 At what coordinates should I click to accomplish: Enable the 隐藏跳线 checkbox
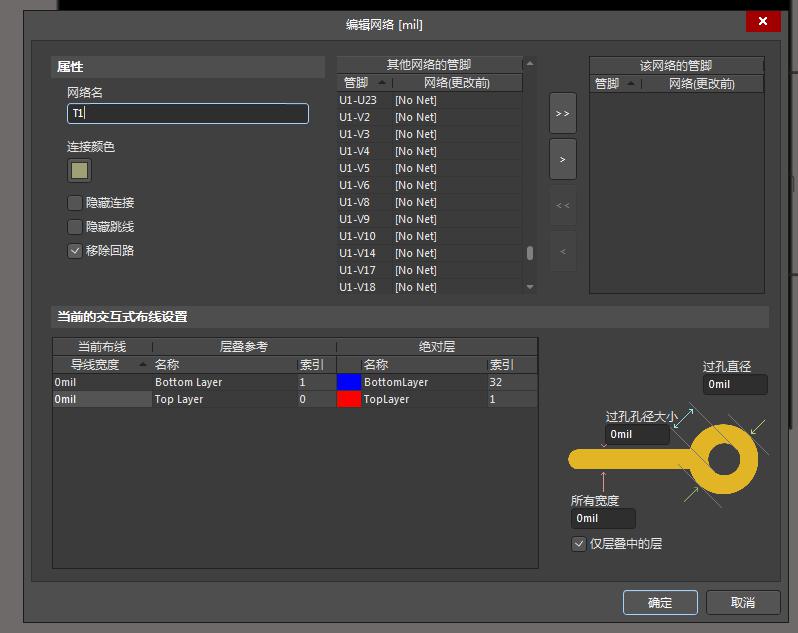click(x=75, y=227)
